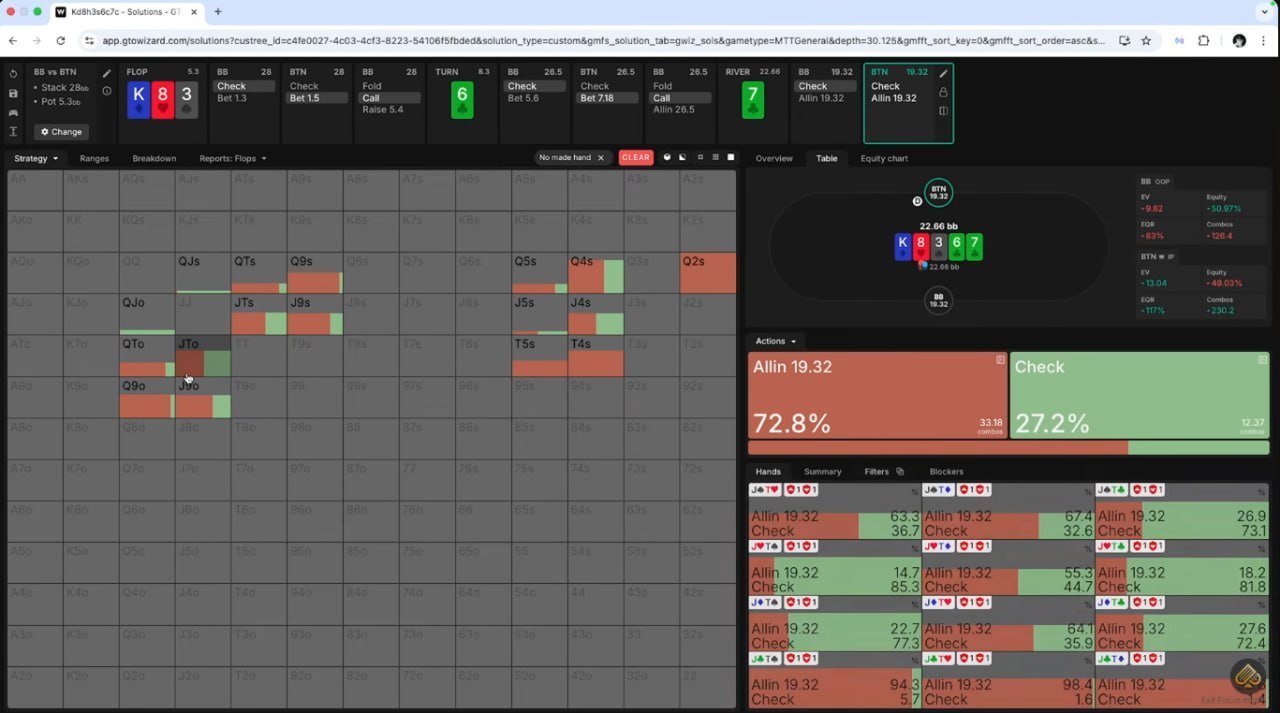Select the Hands tab
The image size is (1280, 713).
[x=768, y=471]
